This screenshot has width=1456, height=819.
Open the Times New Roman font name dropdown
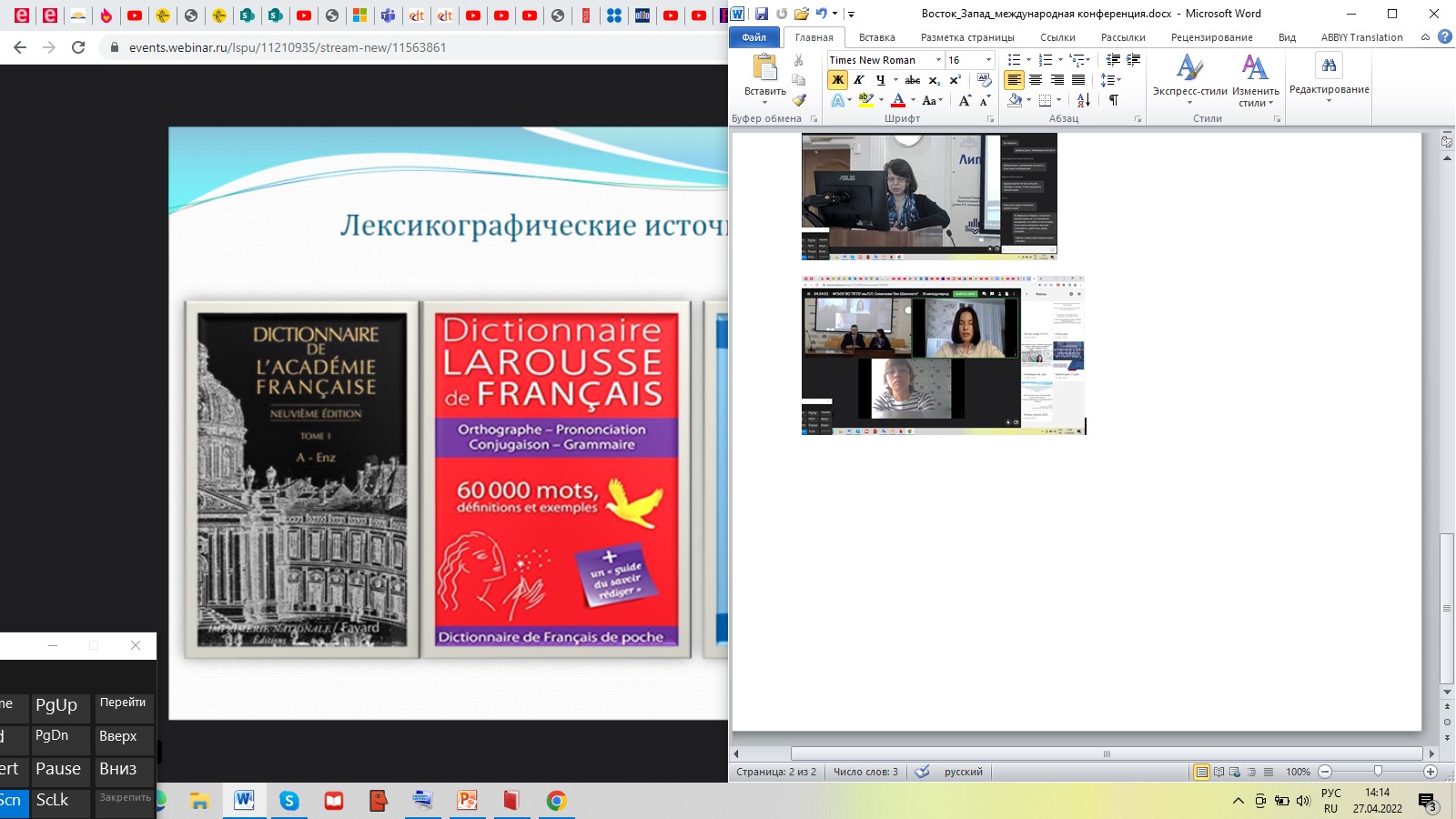938,60
